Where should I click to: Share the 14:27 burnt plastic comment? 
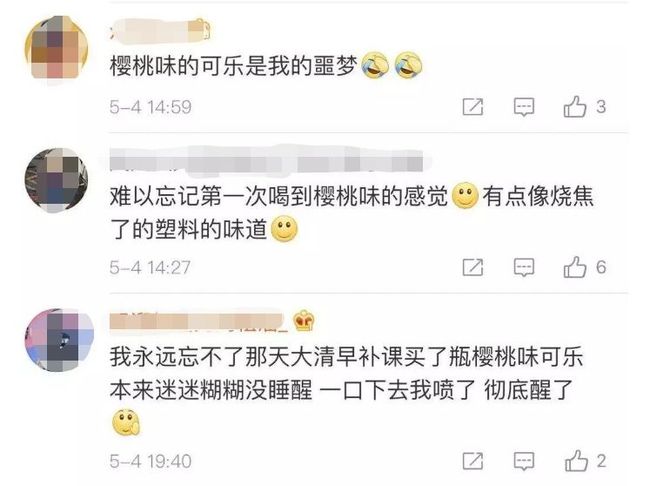473,267
